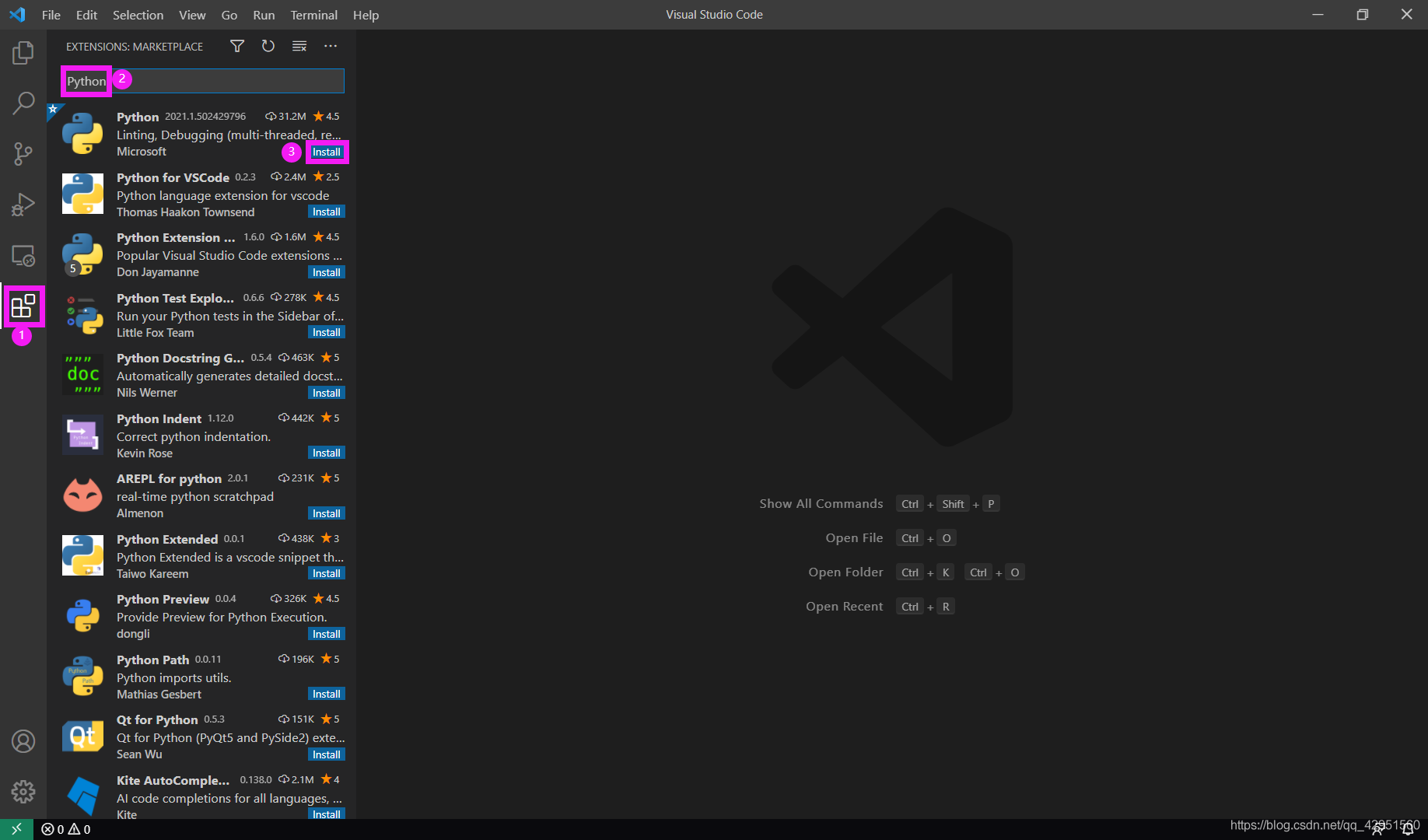Install Python Path by Mathias Gesbert
The height and width of the screenshot is (840, 1428).
pyautogui.click(x=327, y=695)
